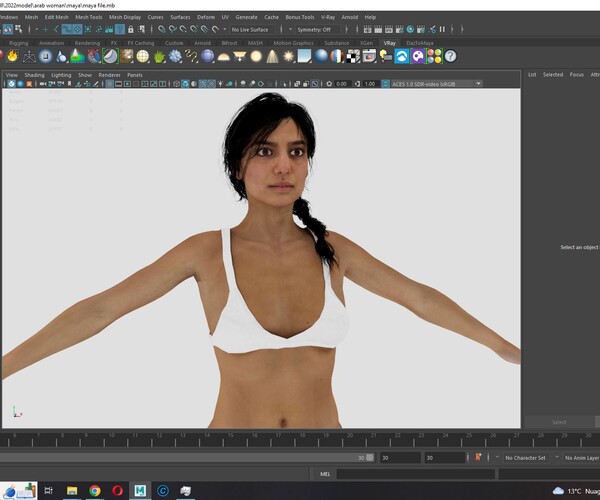This screenshot has height=500, width=600.
Task: Open the viewport Shading menu
Action: tap(34, 75)
